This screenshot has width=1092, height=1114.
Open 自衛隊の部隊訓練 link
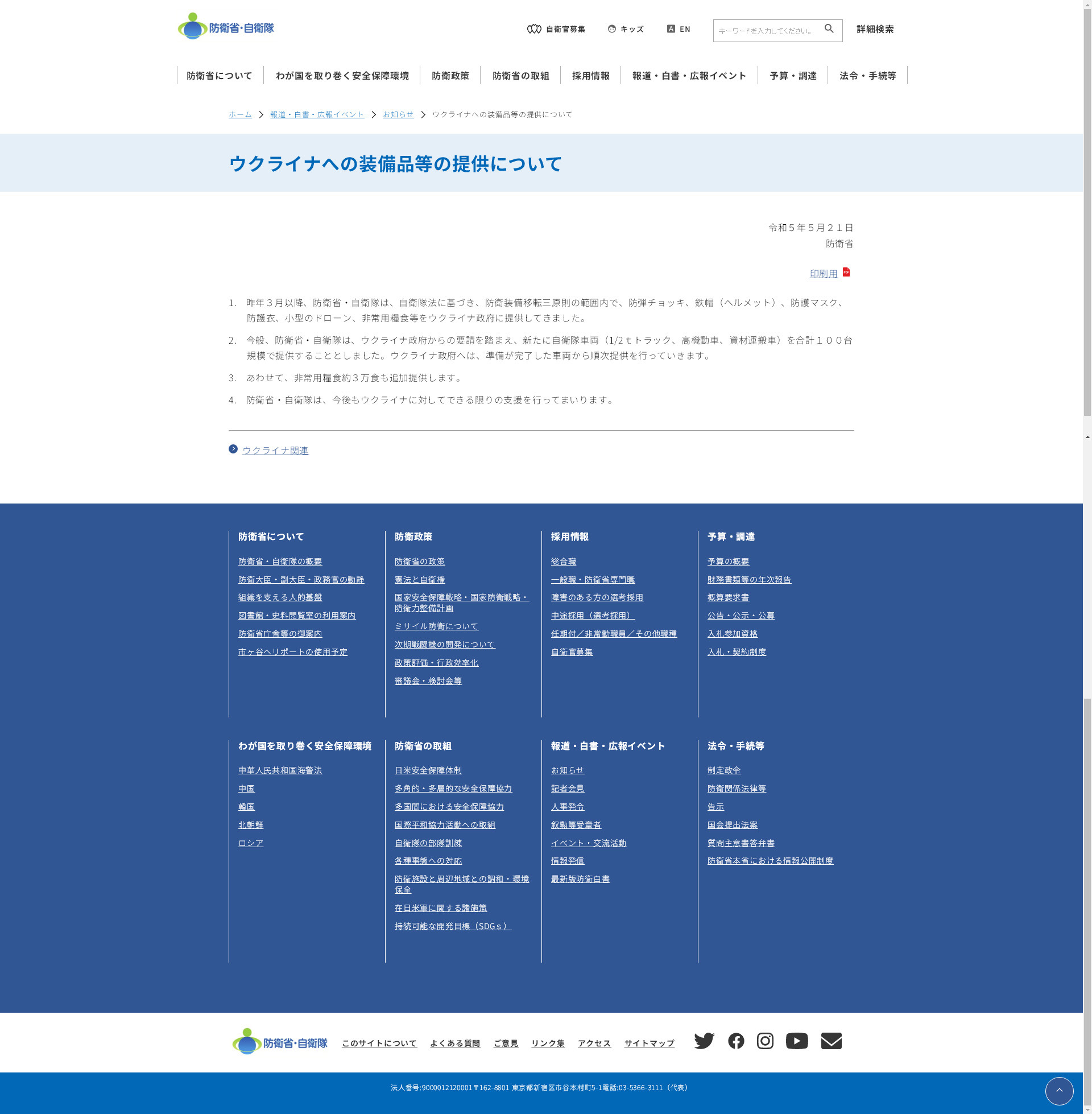pyautogui.click(x=428, y=843)
